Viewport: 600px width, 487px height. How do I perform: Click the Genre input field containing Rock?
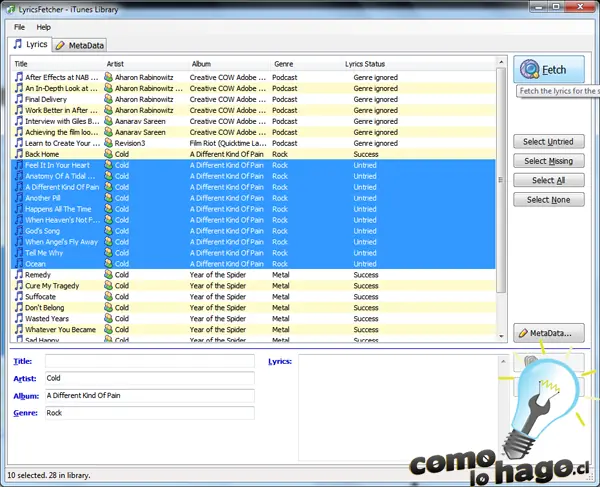click(x=150, y=413)
